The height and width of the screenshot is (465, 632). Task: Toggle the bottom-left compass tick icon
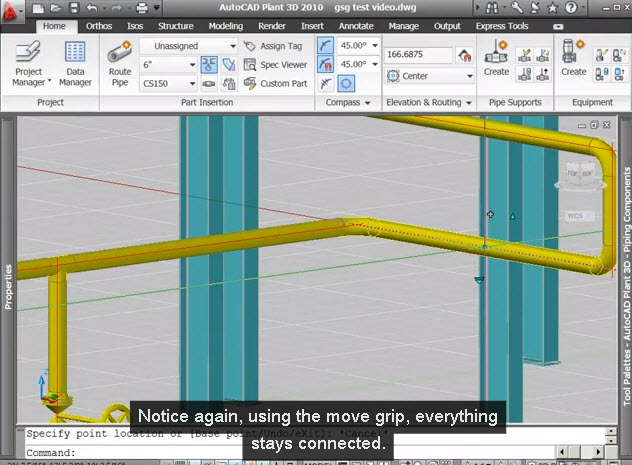point(325,83)
